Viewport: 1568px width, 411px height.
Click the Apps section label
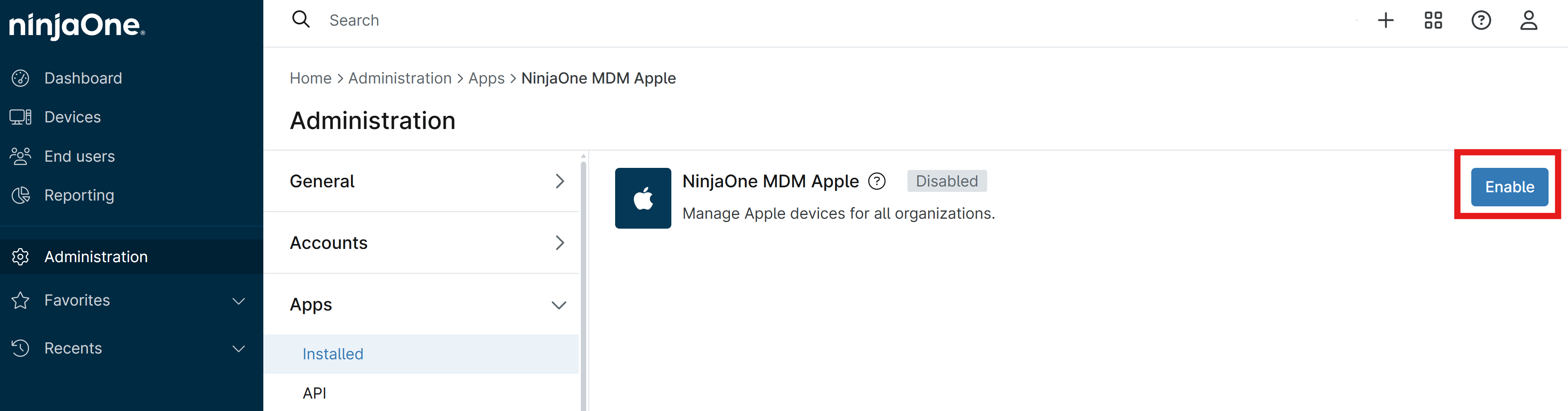pos(311,304)
